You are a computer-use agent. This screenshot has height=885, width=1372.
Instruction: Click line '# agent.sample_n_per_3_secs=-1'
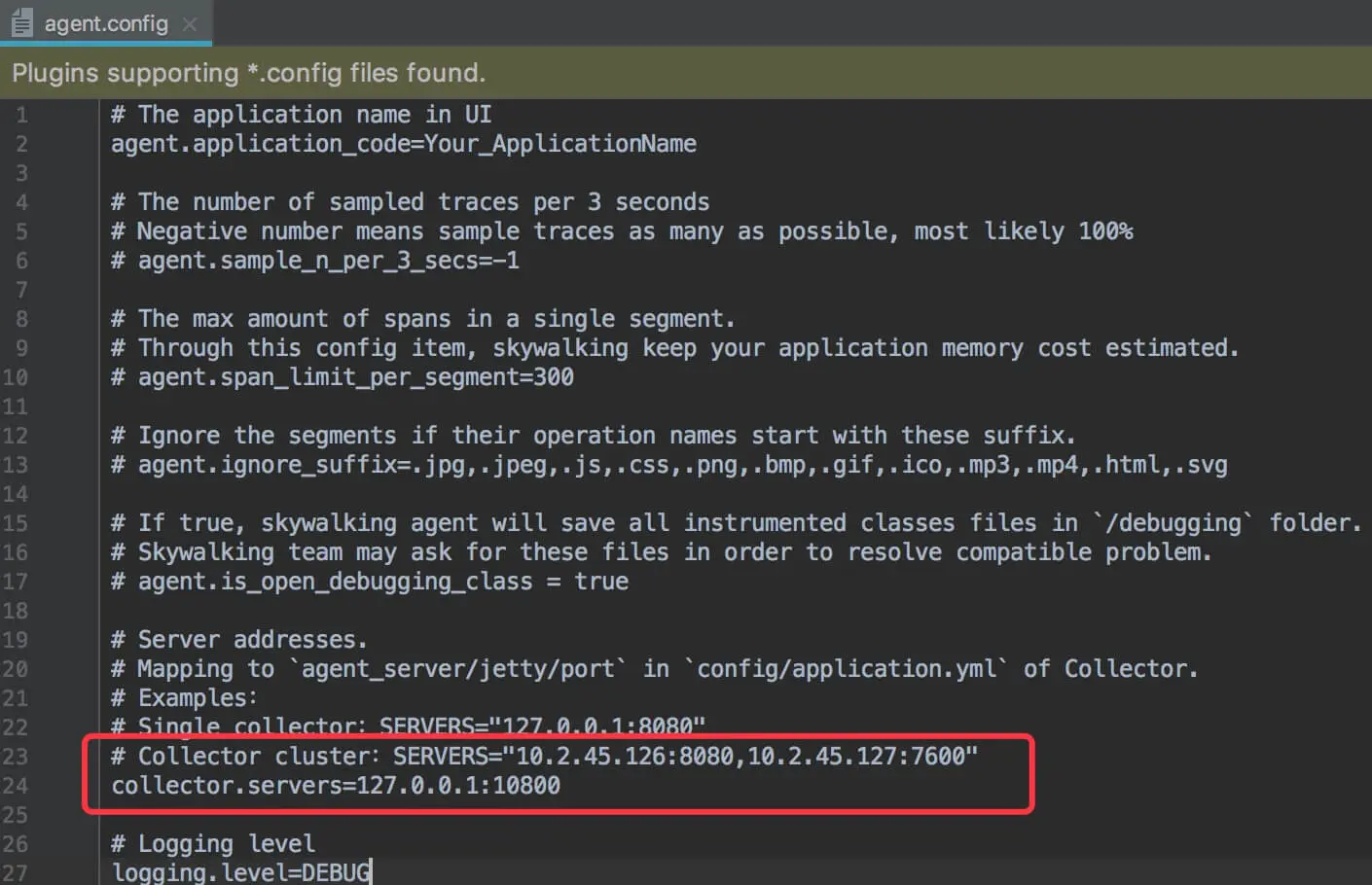coord(315,261)
